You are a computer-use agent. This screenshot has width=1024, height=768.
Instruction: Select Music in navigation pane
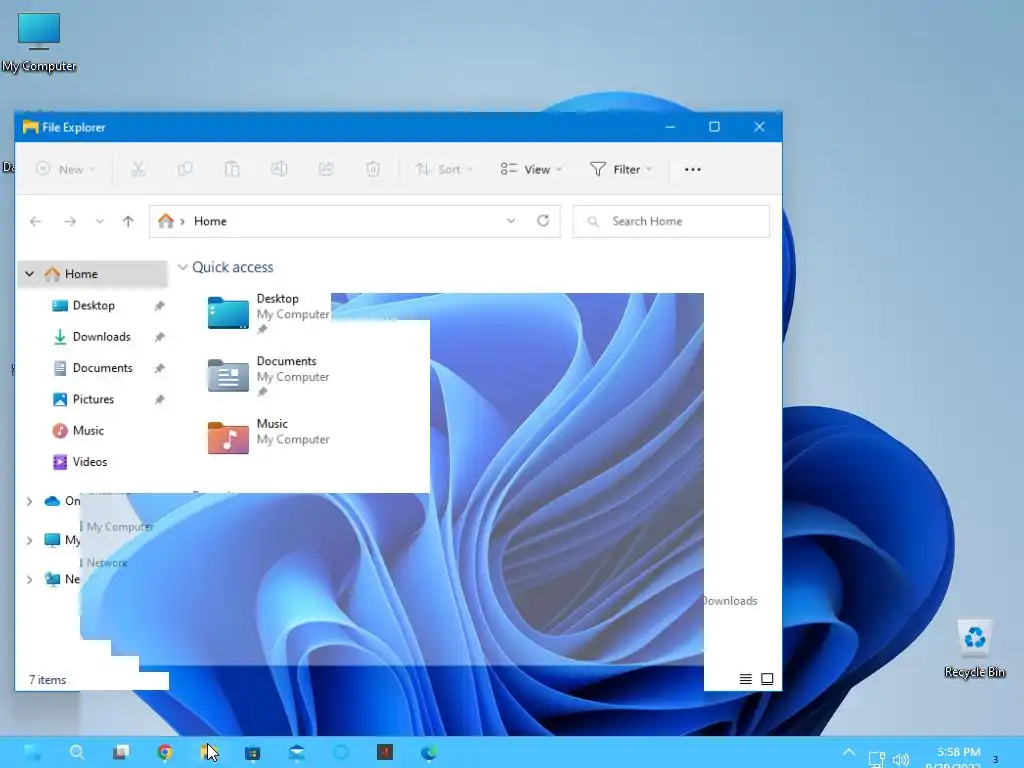88,431
